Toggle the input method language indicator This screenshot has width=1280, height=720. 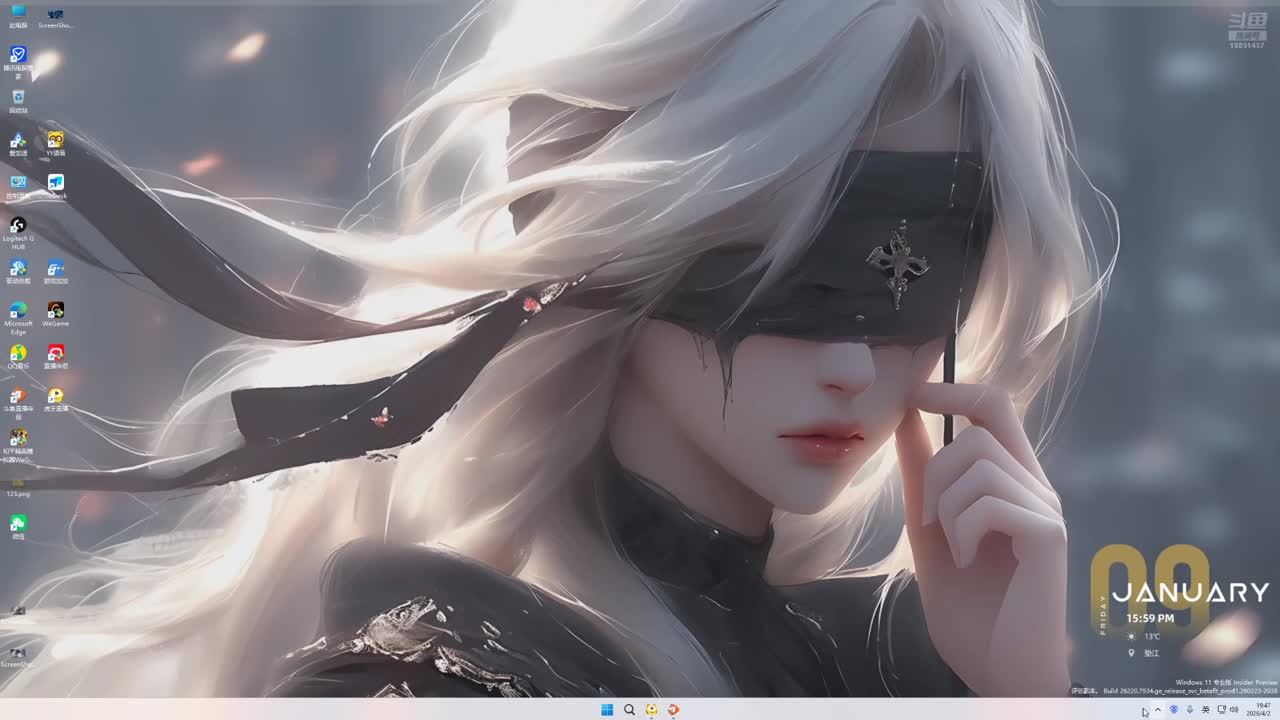[1205, 710]
